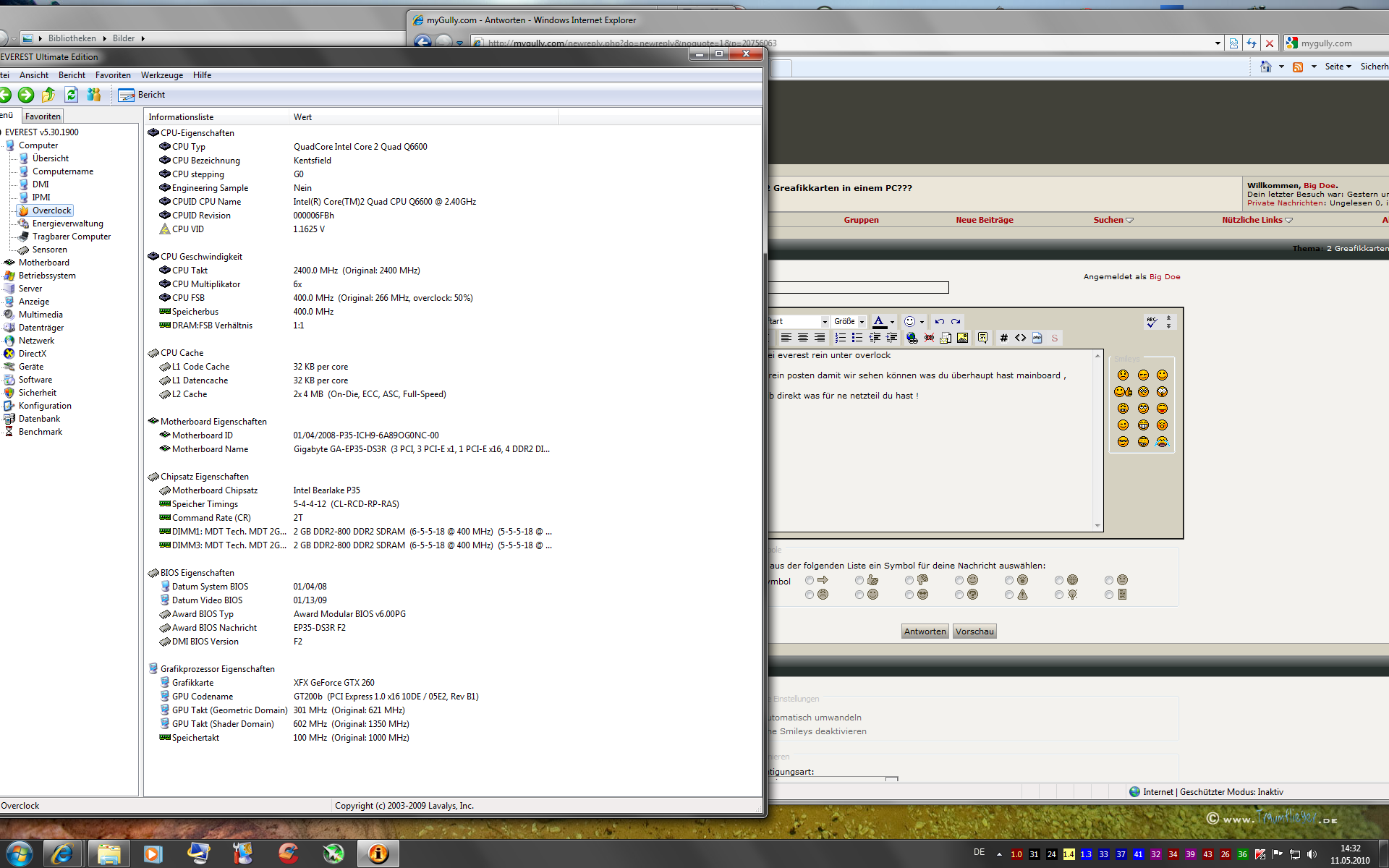The width and height of the screenshot is (1389, 868).
Task: Open the smiley dropdown arrow
Action: (x=922, y=322)
